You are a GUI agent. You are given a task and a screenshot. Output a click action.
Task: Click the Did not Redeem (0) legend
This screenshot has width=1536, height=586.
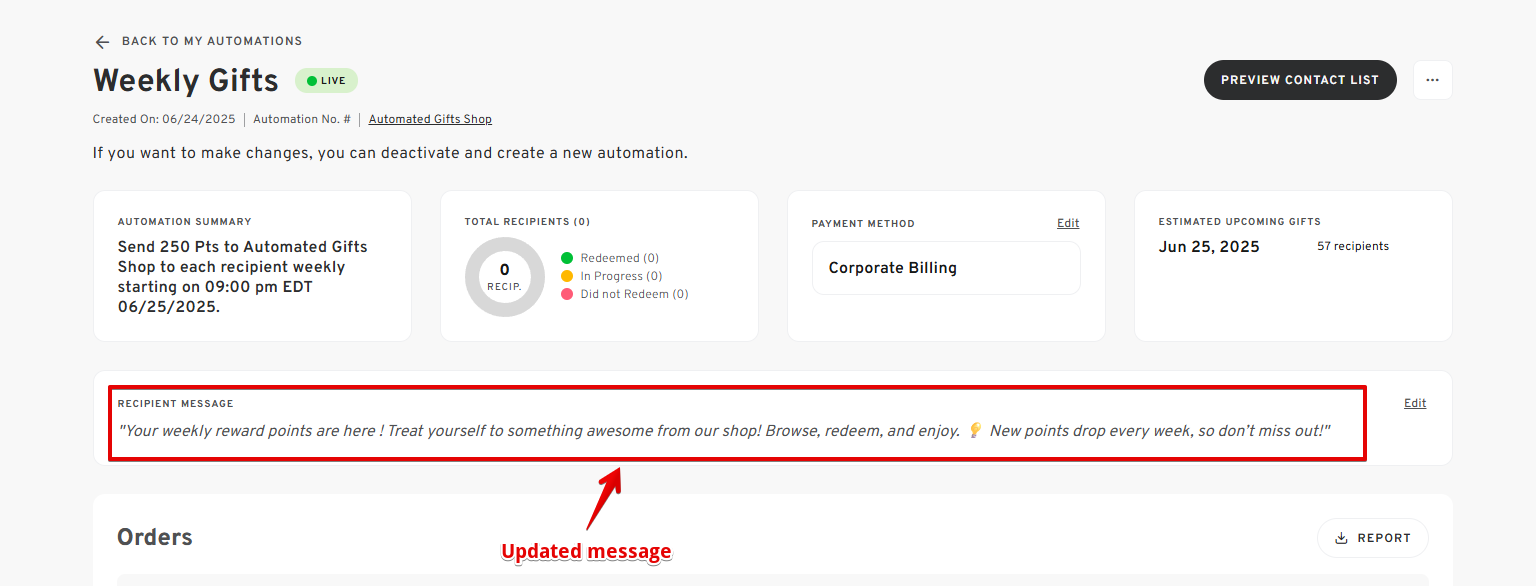click(x=624, y=294)
